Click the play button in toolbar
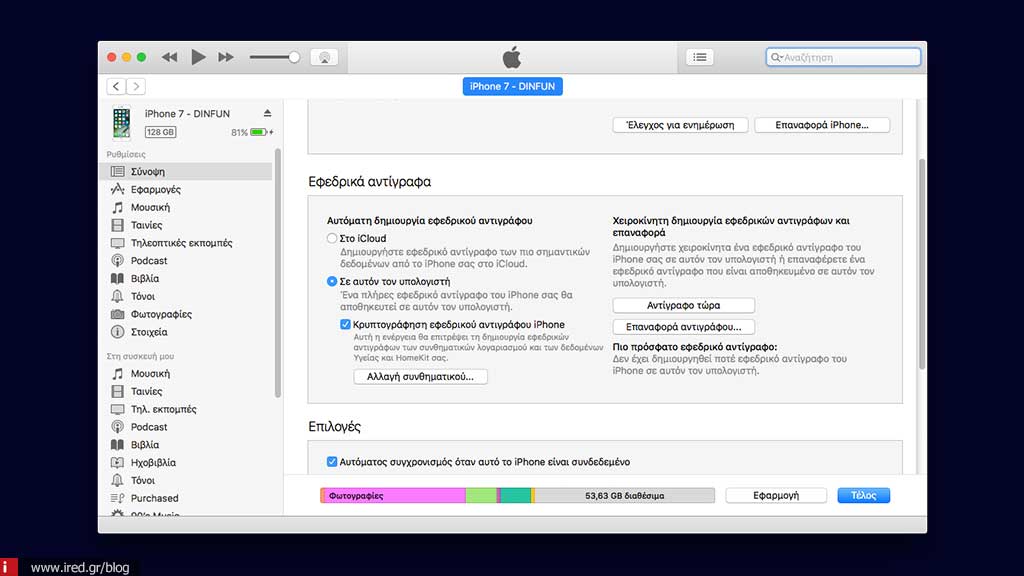The image size is (1024, 576). point(198,57)
